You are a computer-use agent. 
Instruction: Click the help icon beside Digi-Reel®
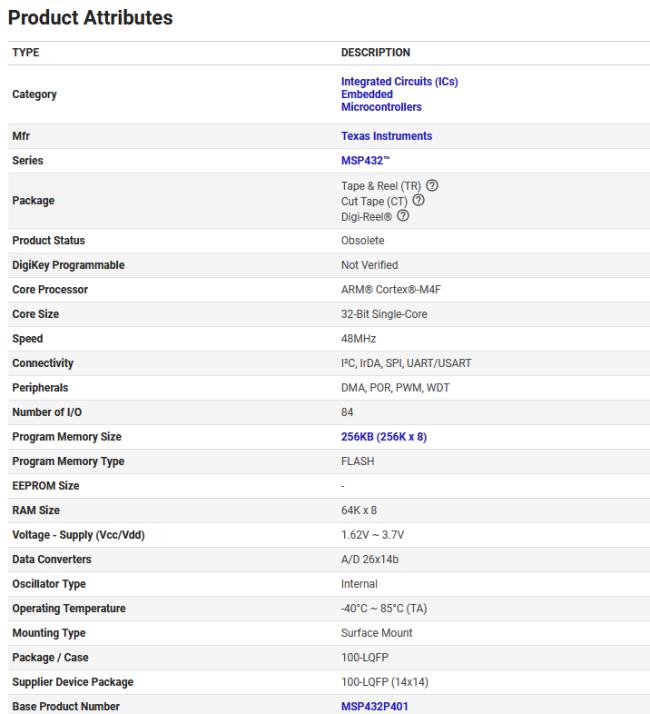coord(403,216)
